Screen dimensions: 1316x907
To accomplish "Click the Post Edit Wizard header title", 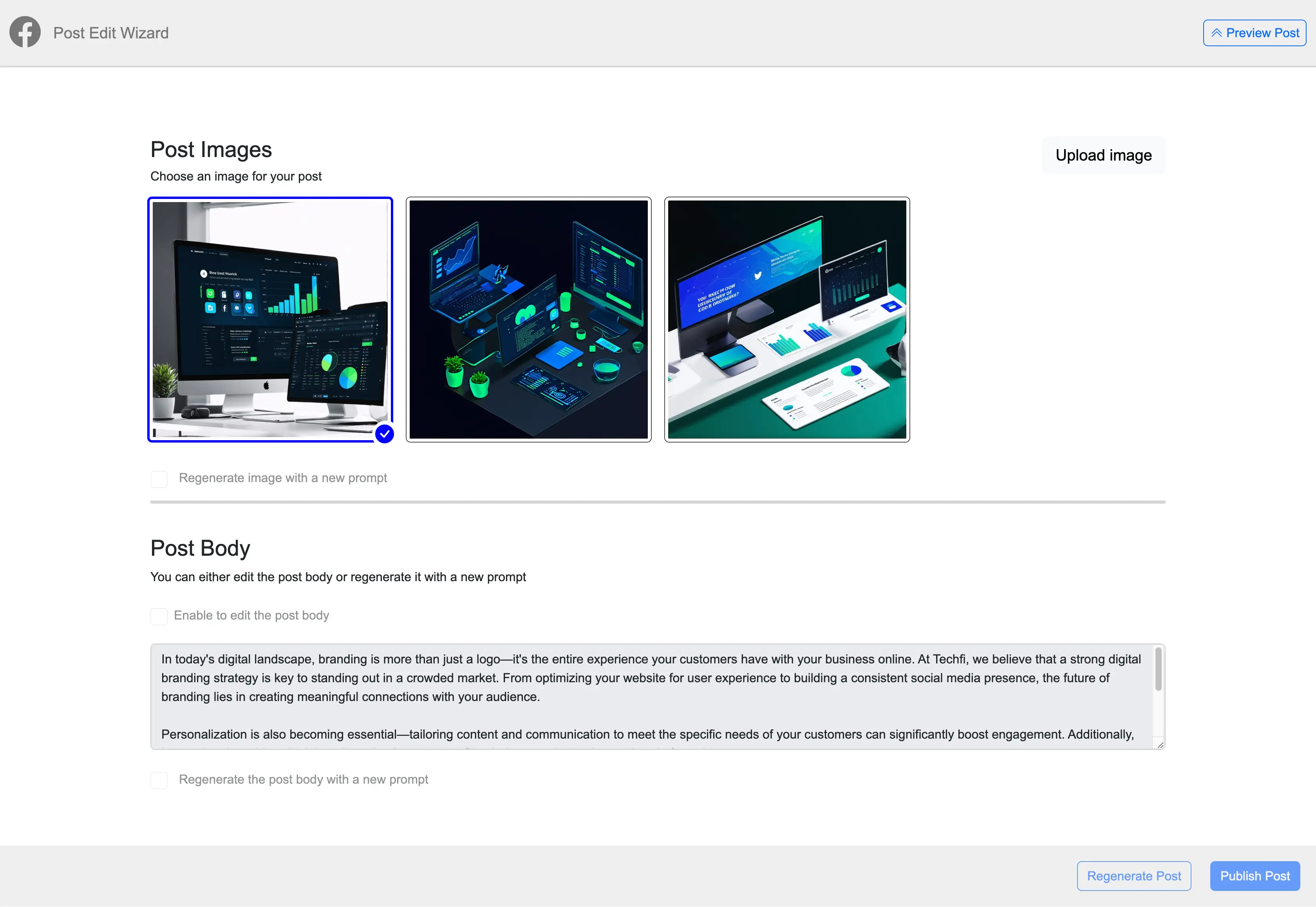I will pos(110,33).
